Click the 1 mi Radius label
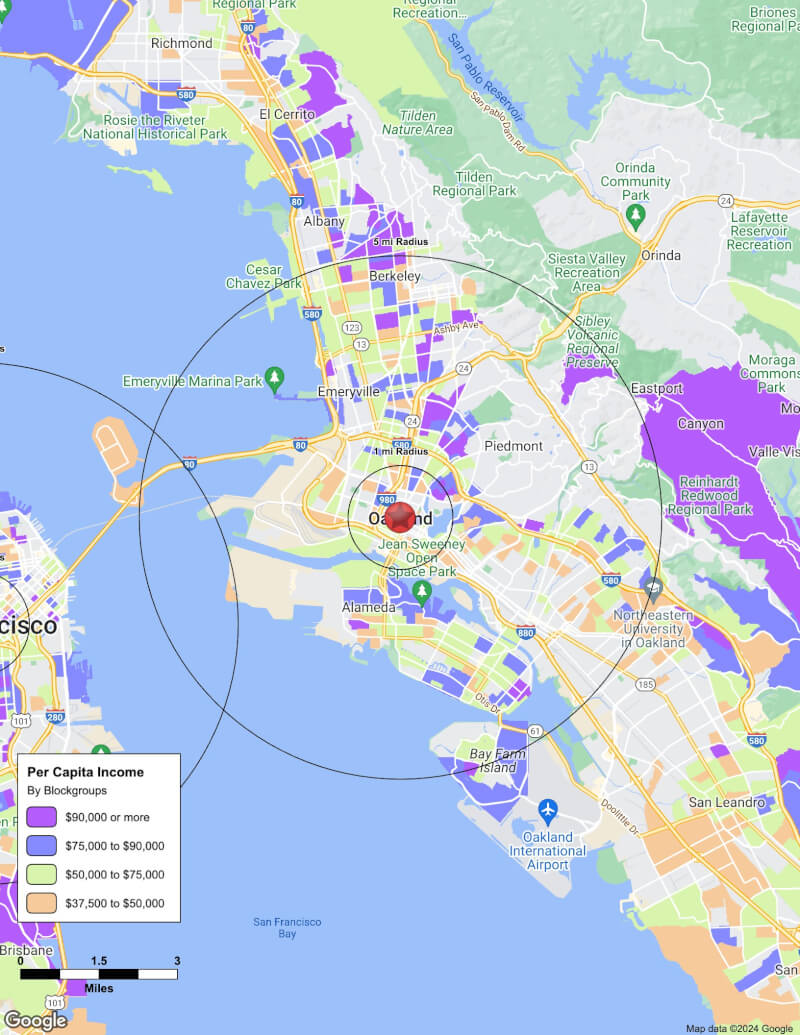The image size is (800, 1035). [x=399, y=451]
